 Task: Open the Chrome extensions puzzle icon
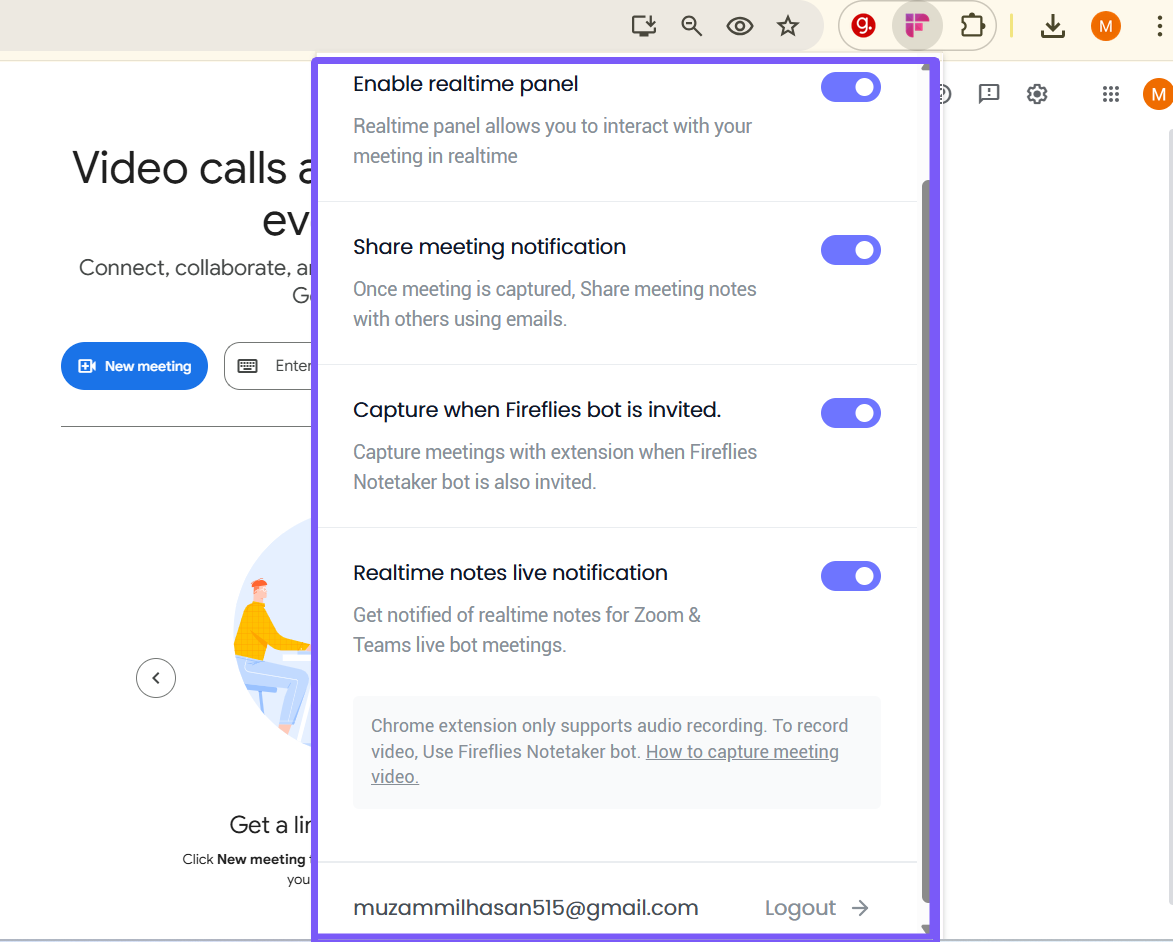click(972, 26)
